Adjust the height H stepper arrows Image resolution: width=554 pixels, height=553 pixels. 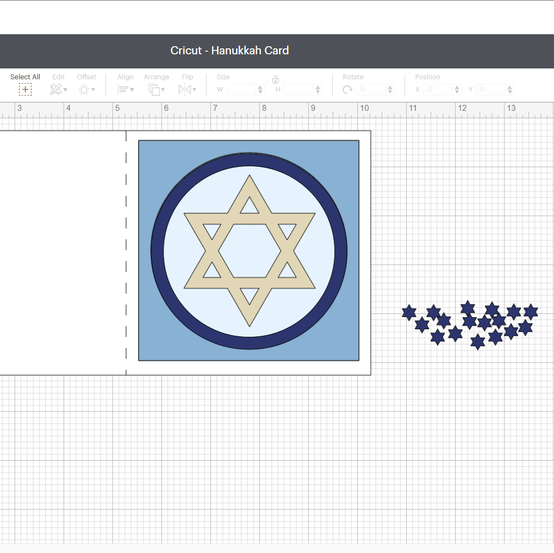click(x=318, y=89)
